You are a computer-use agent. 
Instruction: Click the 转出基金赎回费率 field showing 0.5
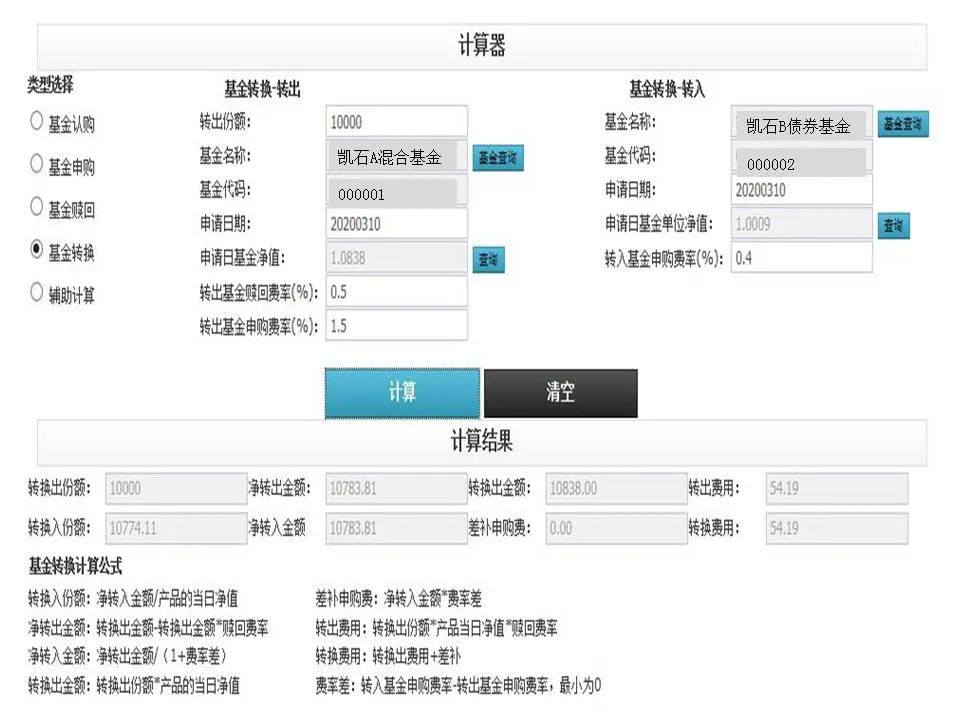coord(397,292)
